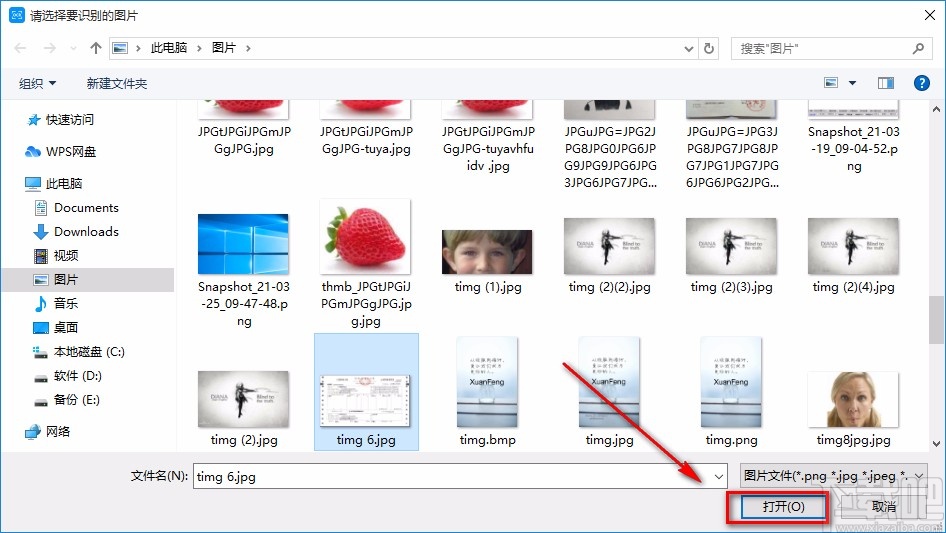Image resolution: width=946 pixels, height=533 pixels.
Task: Select timg.png thumbnail
Action: click(x=731, y=382)
